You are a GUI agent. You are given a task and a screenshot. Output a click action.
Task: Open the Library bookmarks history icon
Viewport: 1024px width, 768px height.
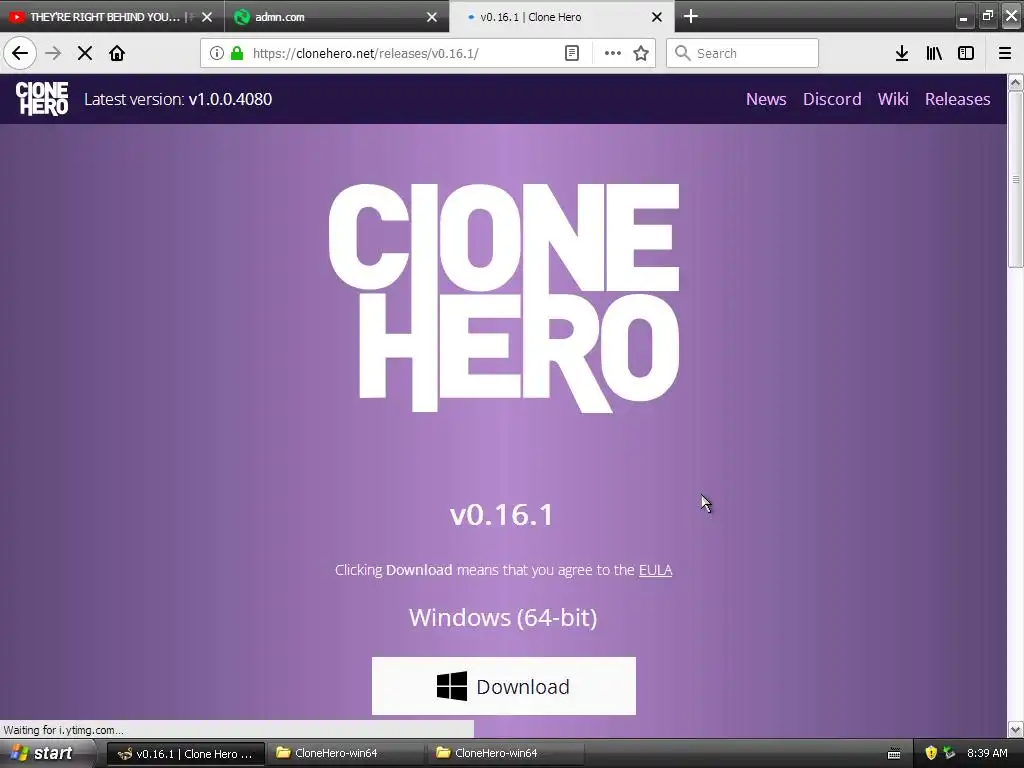(x=934, y=53)
